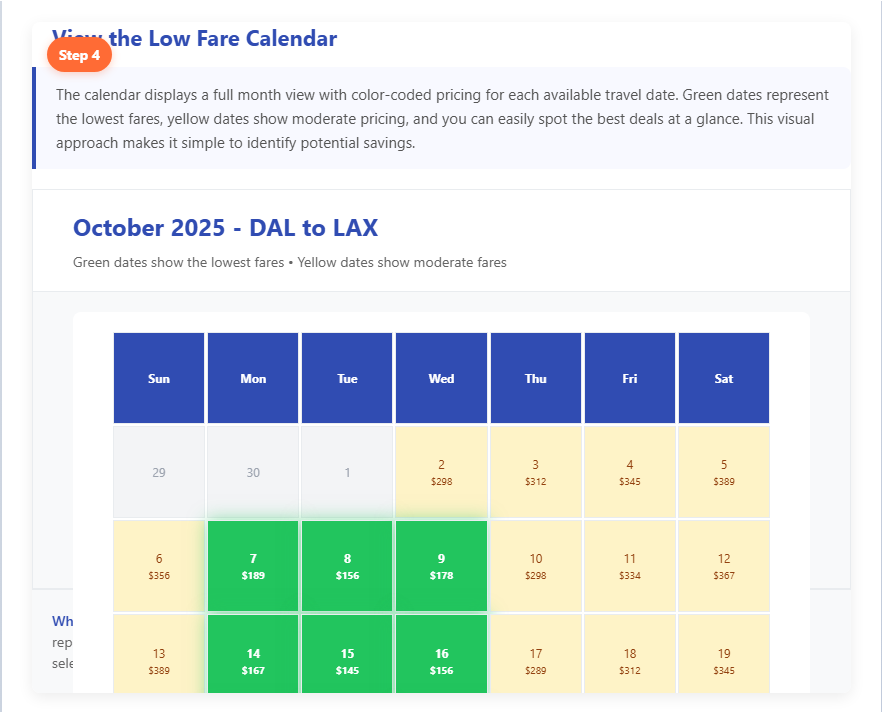Select October 6 fare of $356
The height and width of the screenshot is (712, 882).
click(159, 566)
